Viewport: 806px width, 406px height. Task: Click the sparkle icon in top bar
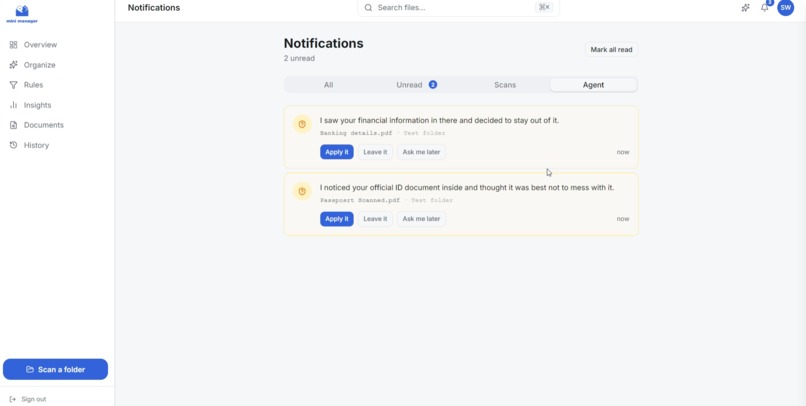point(745,8)
